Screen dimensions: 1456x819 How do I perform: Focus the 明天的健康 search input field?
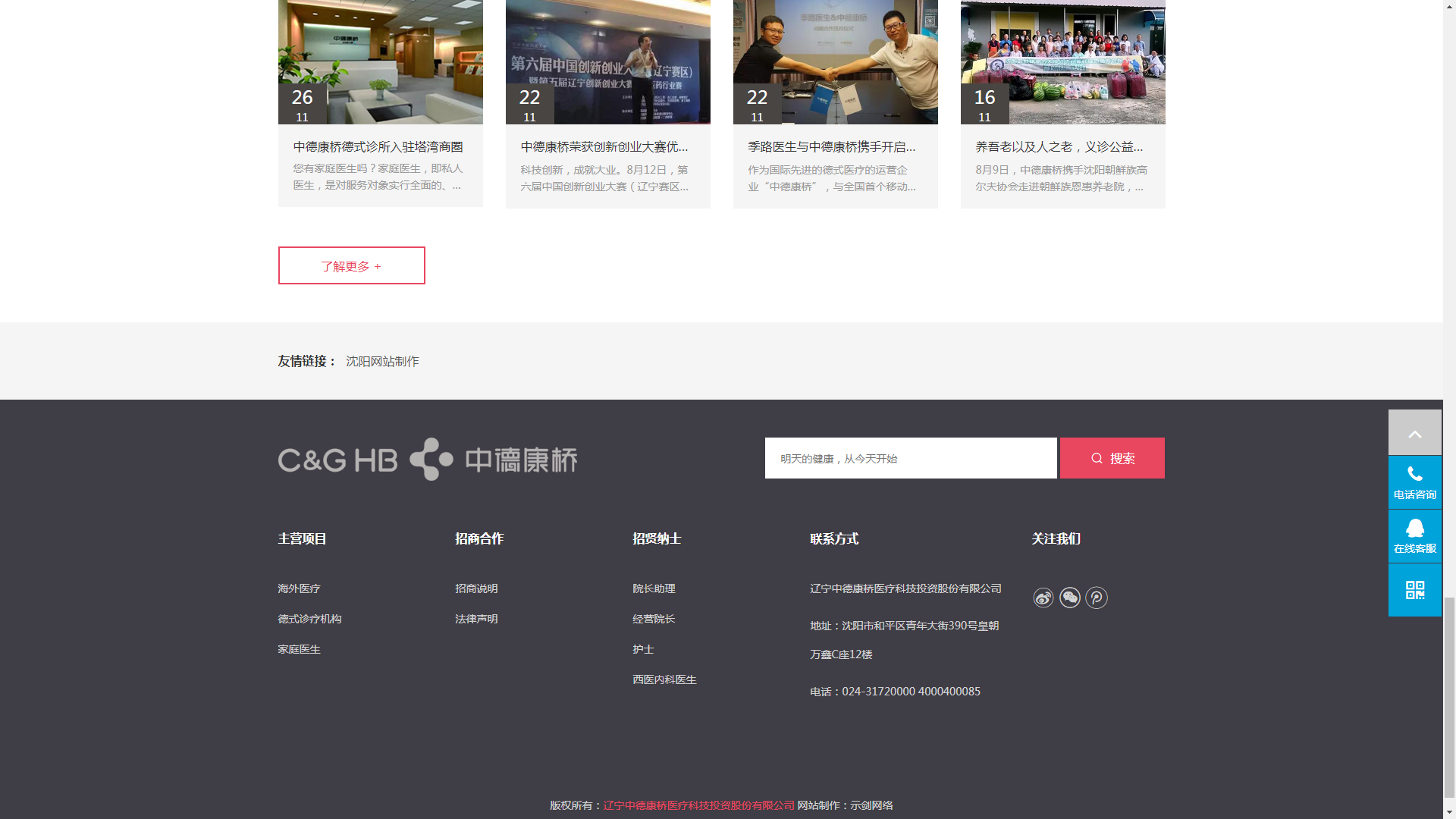[x=911, y=458]
